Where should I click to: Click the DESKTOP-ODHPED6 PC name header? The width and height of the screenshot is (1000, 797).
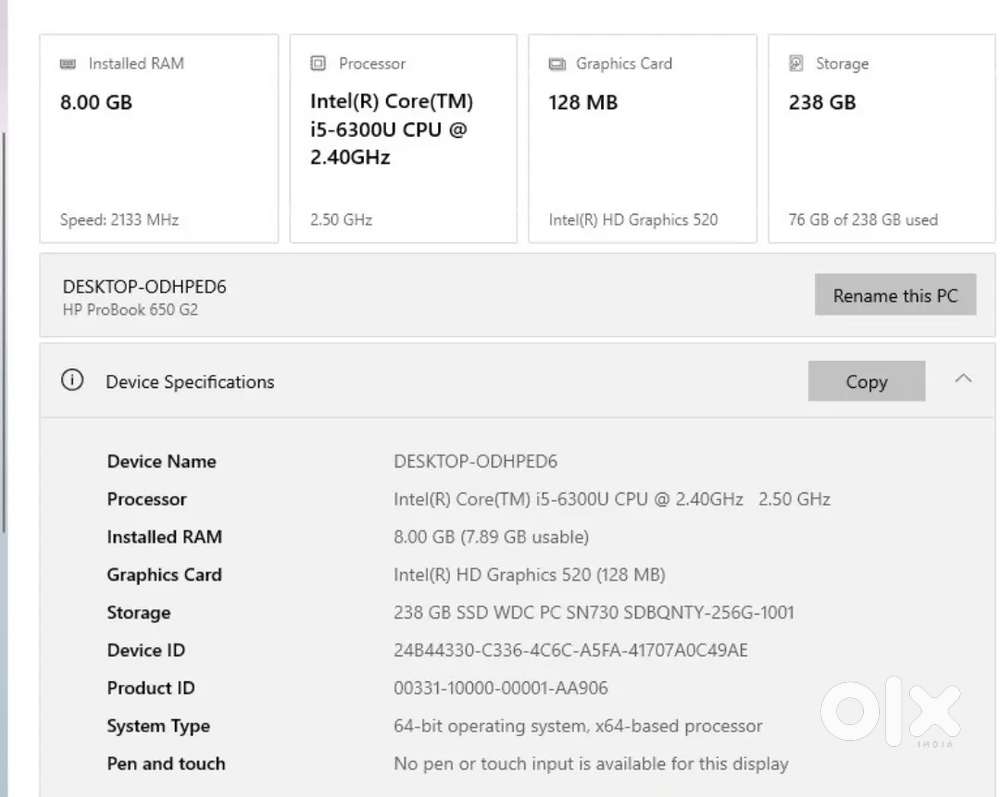[145, 287]
